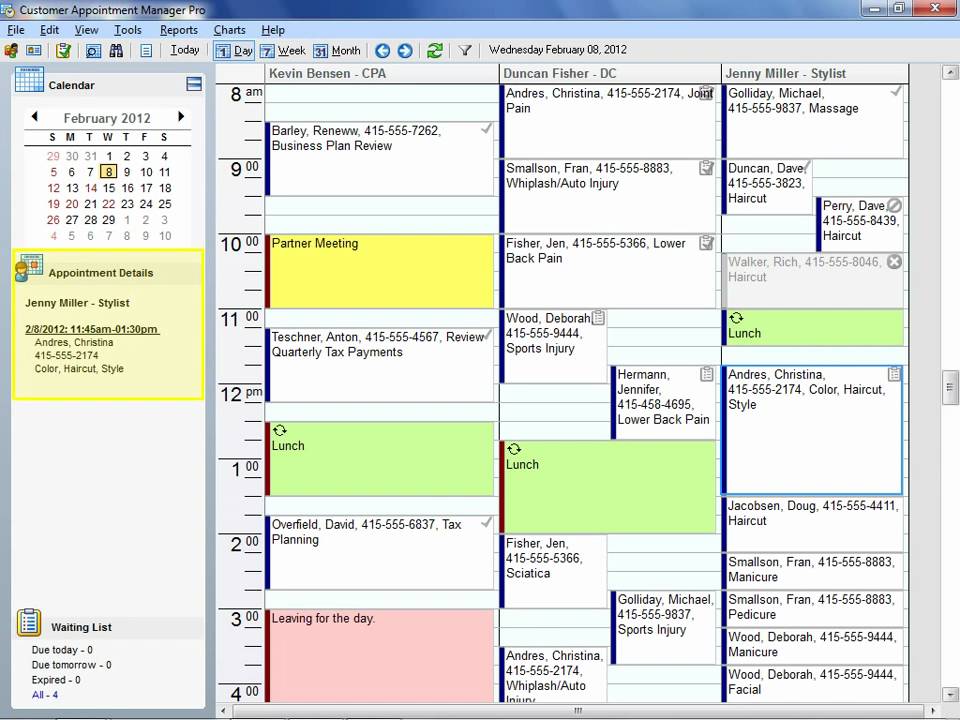Go to previous day with blue left arrow

tap(383, 51)
